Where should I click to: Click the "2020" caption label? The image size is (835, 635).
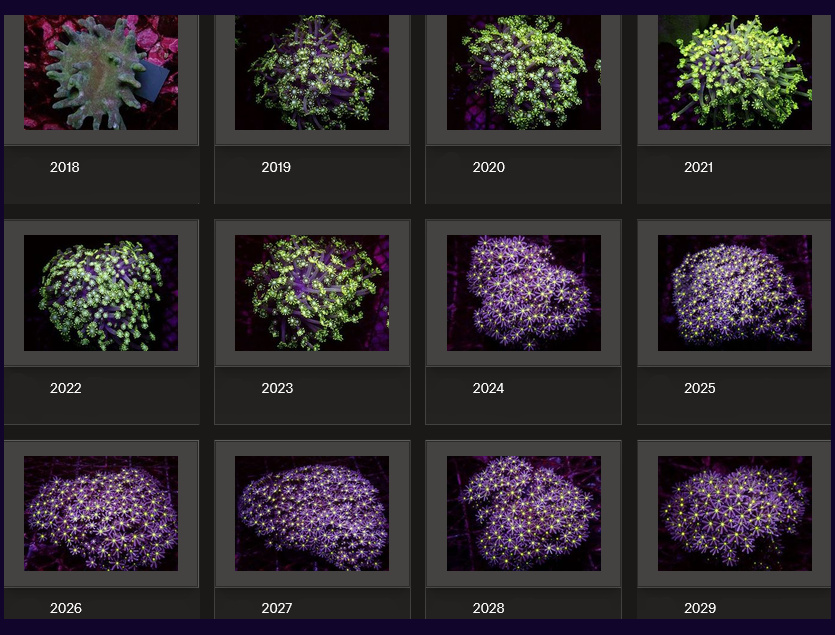(x=488, y=167)
